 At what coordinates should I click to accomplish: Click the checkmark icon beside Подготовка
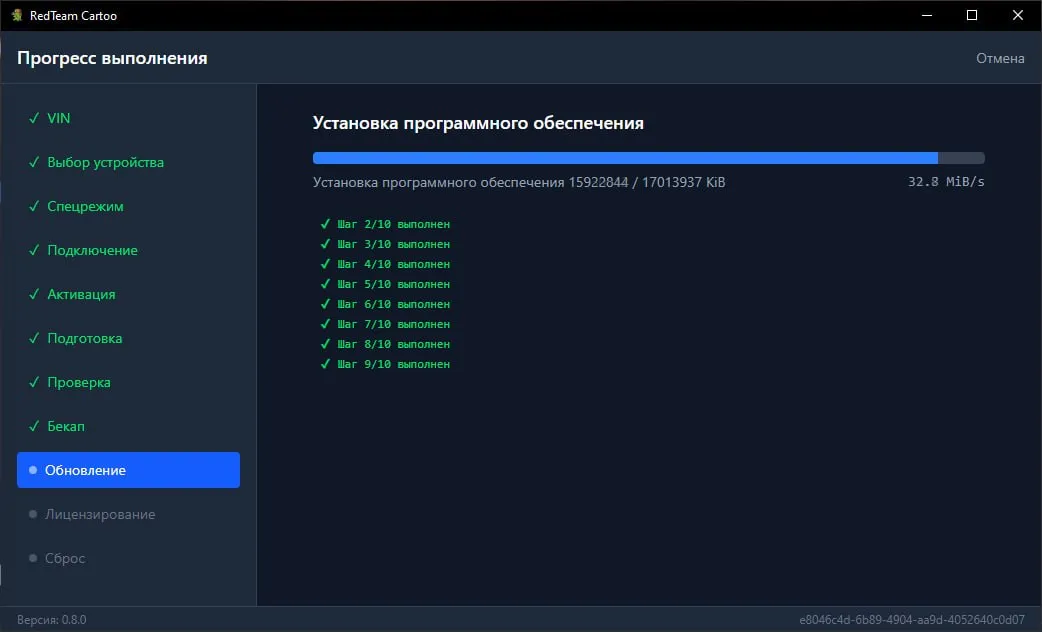(34, 338)
